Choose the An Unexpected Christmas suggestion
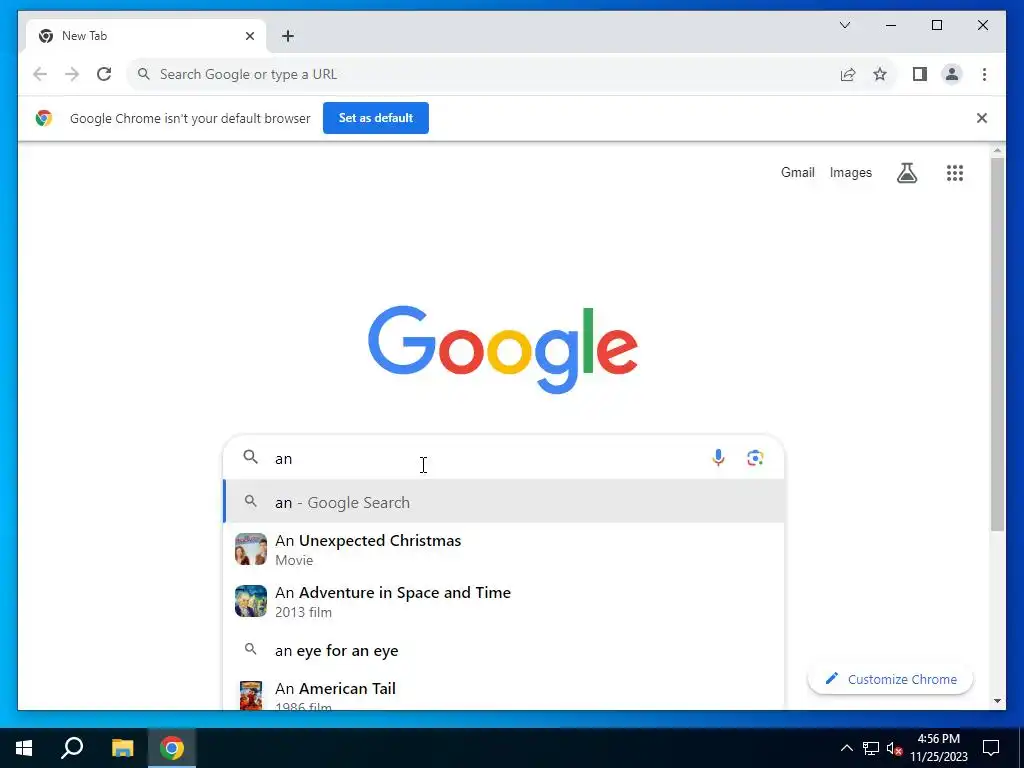This screenshot has width=1024, height=768. pyautogui.click(x=504, y=549)
